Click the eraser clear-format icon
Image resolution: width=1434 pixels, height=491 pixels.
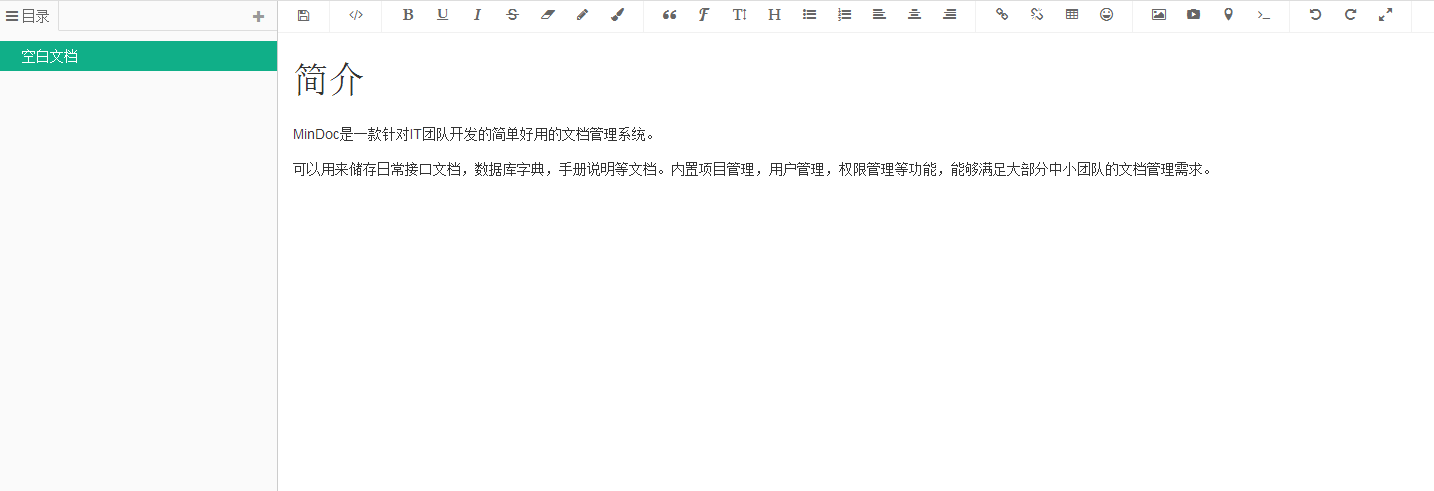tap(547, 15)
